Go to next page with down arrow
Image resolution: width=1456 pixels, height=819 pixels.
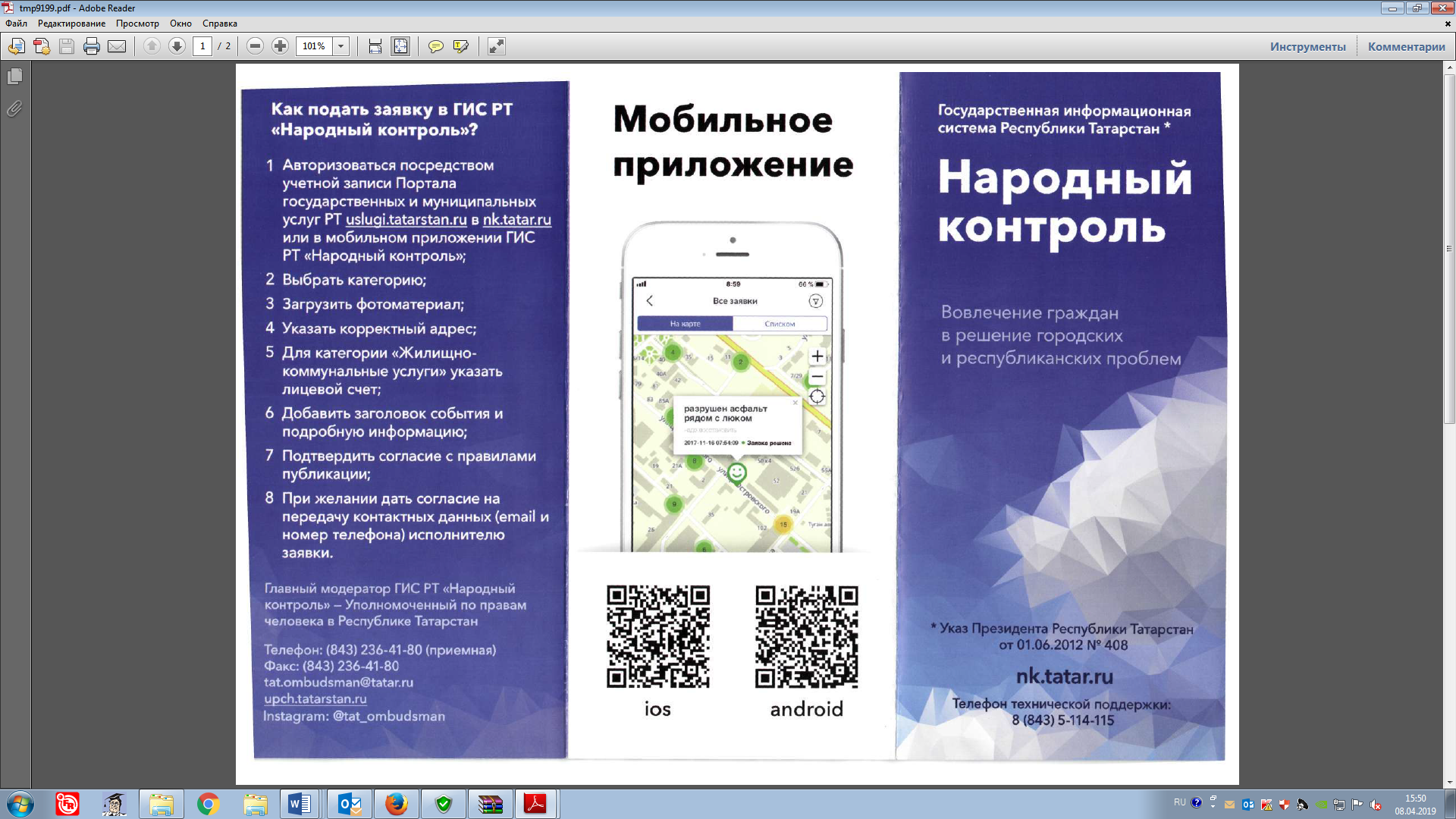coord(177,46)
